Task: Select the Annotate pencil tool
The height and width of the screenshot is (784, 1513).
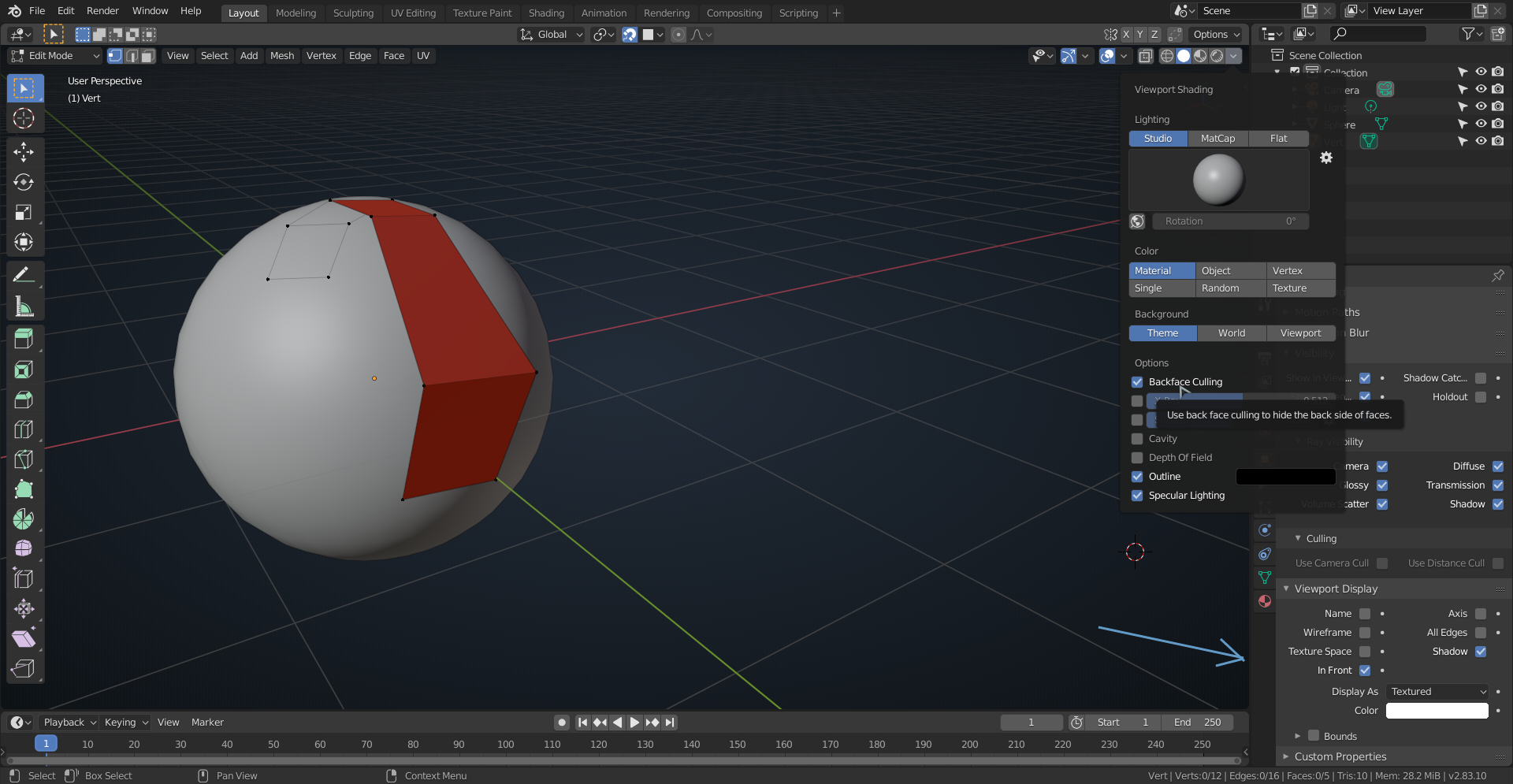Action: tap(24, 275)
